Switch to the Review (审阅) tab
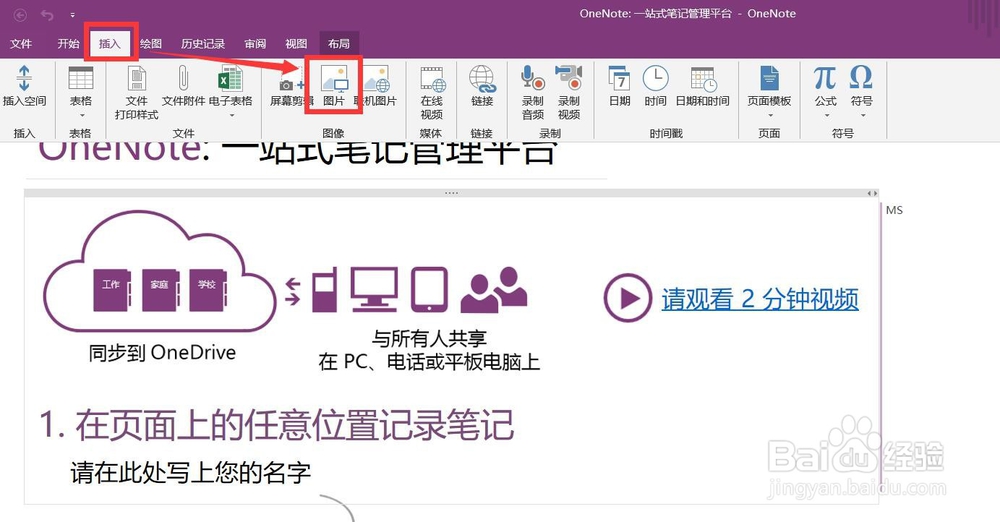The image size is (1000, 522). 255,43
